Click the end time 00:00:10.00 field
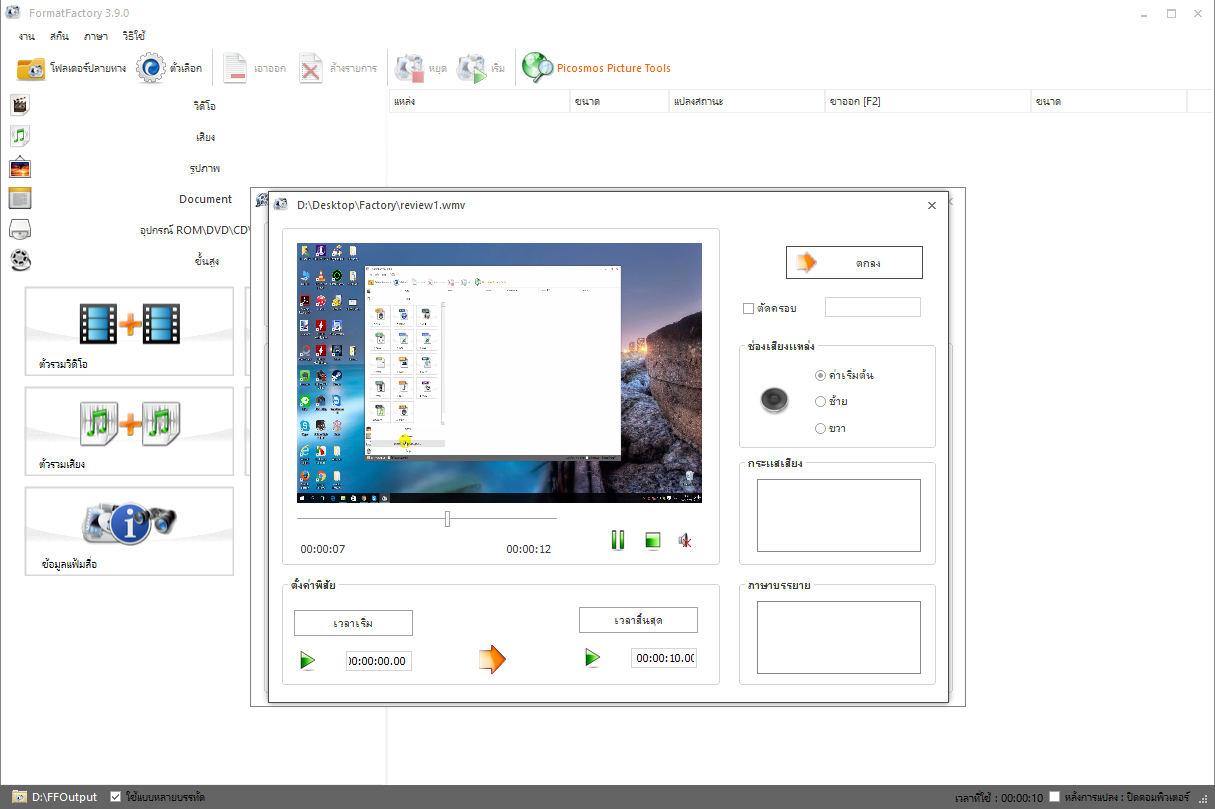 [664, 658]
